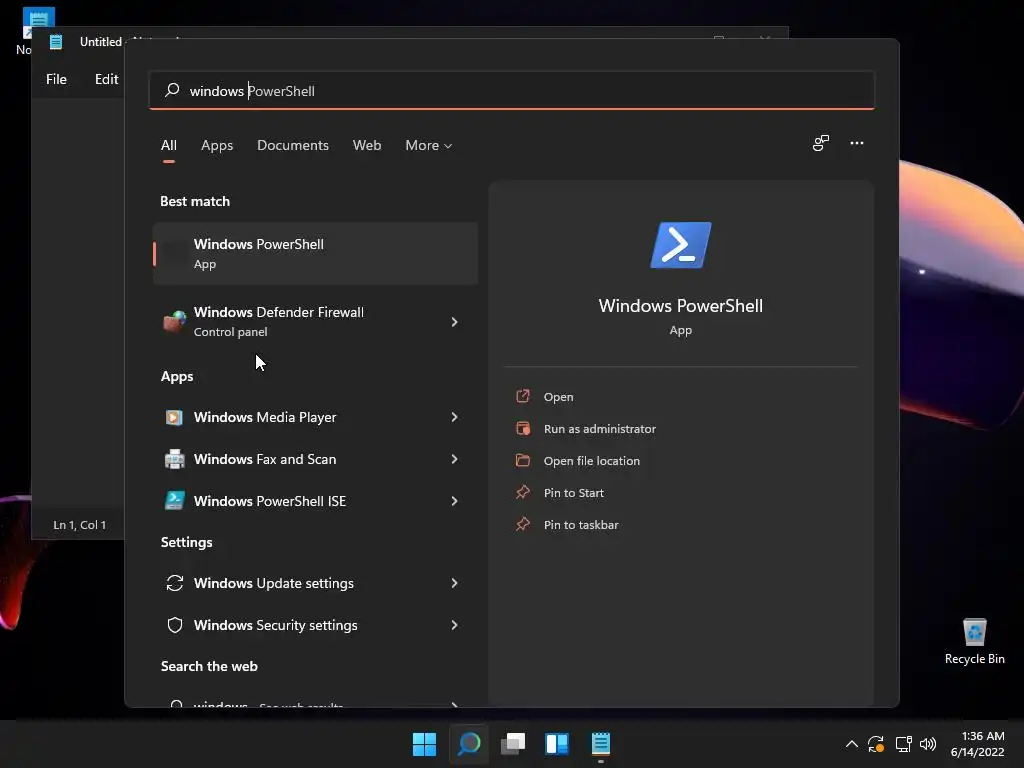Open the File menu in Notepad
Screen dimensions: 1024x768
click(x=56, y=79)
